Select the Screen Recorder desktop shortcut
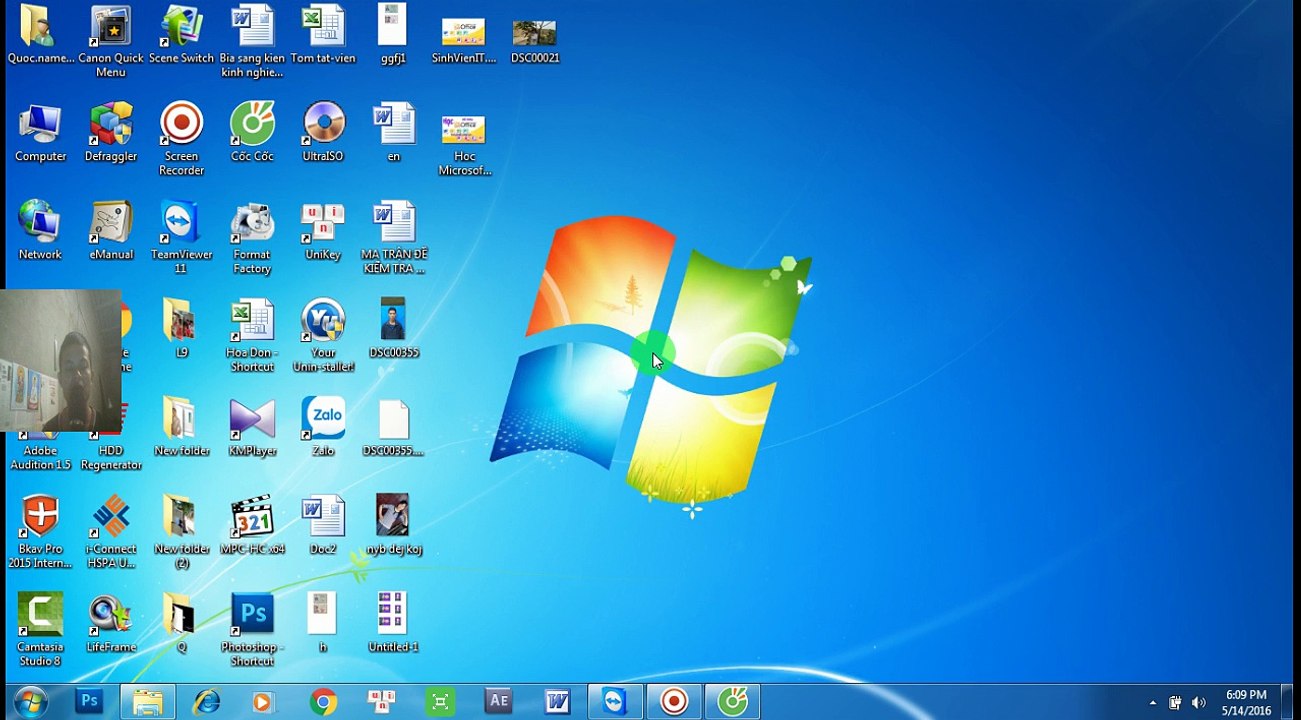Viewport: 1301px width, 720px height. pyautogui.click(x=181, y=139)
